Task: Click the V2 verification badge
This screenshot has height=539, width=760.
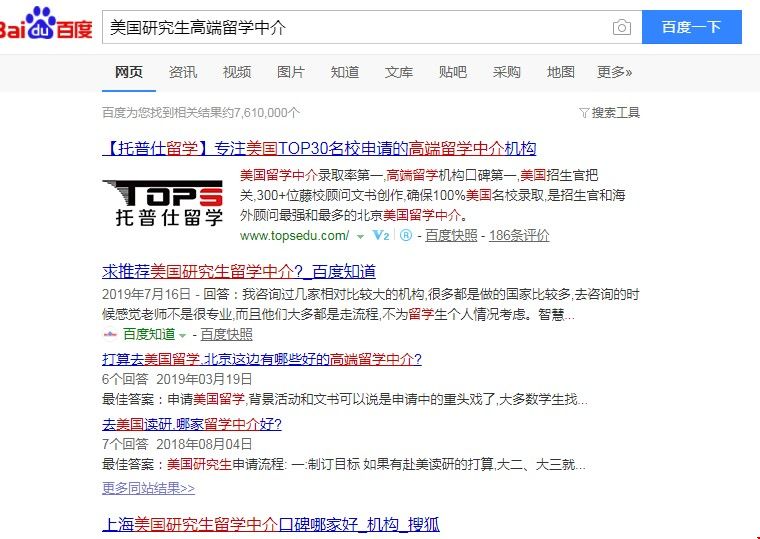Action: [x=381, y=236]
